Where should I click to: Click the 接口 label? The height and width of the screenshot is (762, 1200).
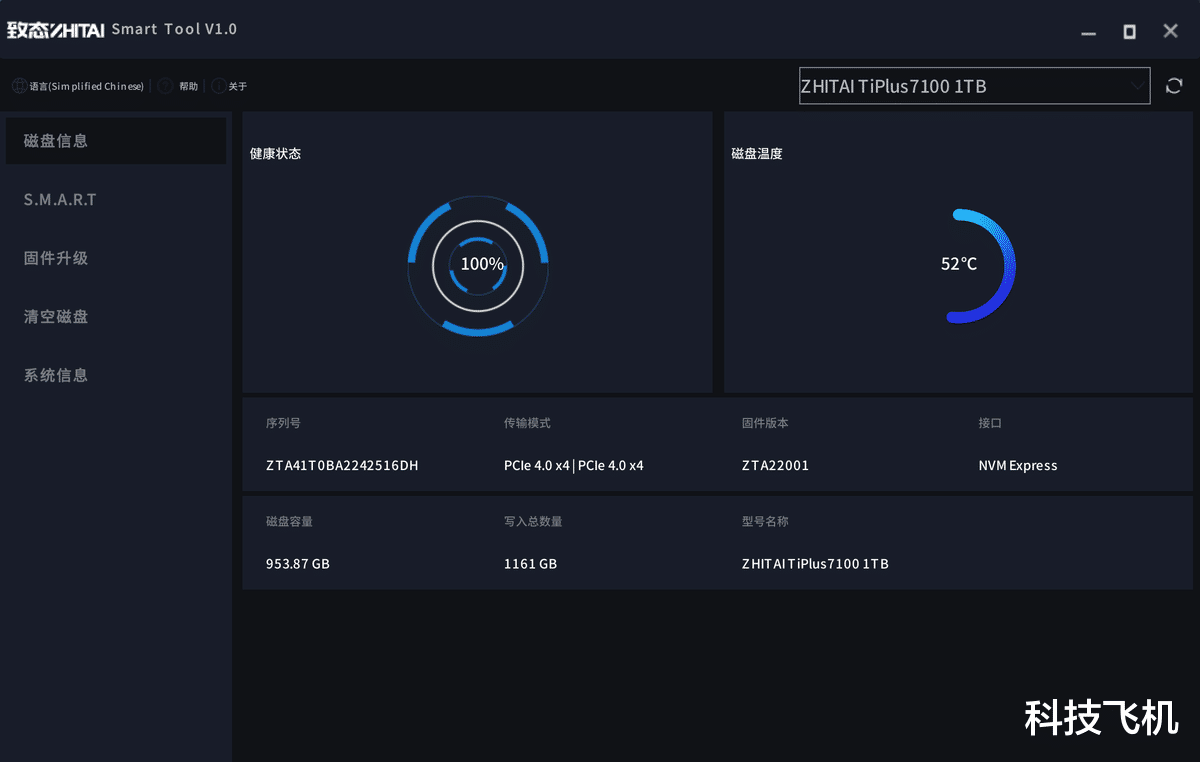990,423
